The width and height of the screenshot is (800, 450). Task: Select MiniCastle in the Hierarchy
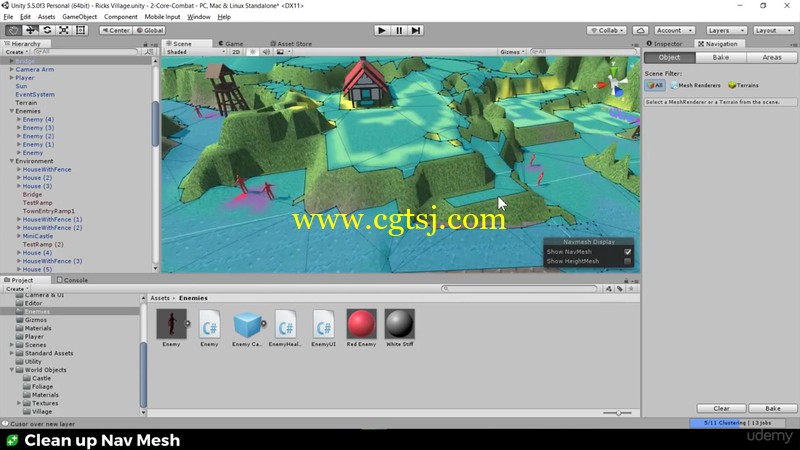point(38,236)
